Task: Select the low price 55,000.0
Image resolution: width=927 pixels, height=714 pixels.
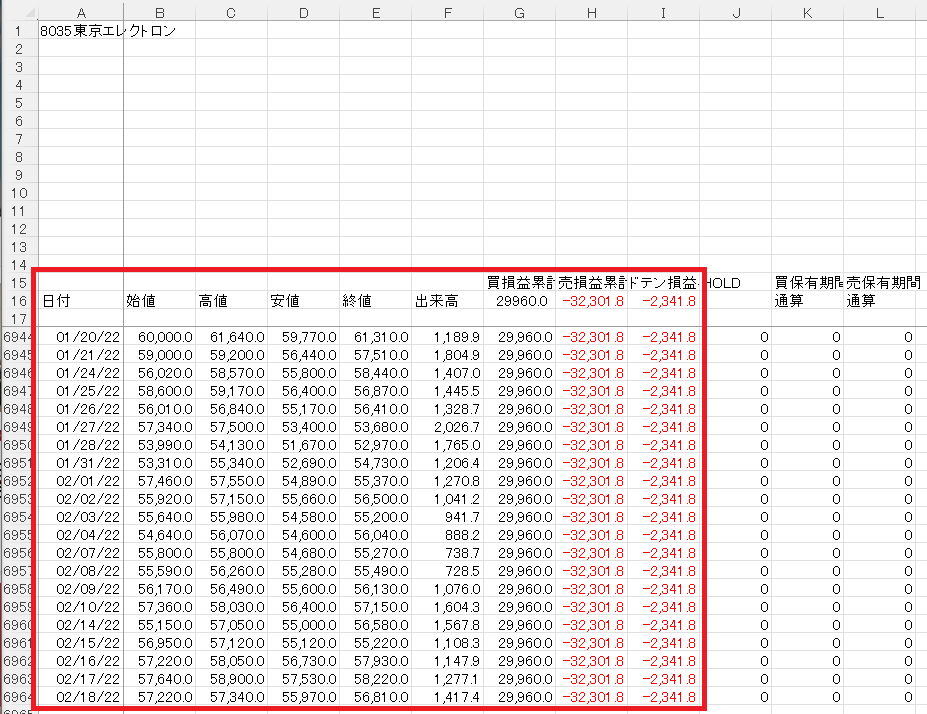Action: (304, 625)
